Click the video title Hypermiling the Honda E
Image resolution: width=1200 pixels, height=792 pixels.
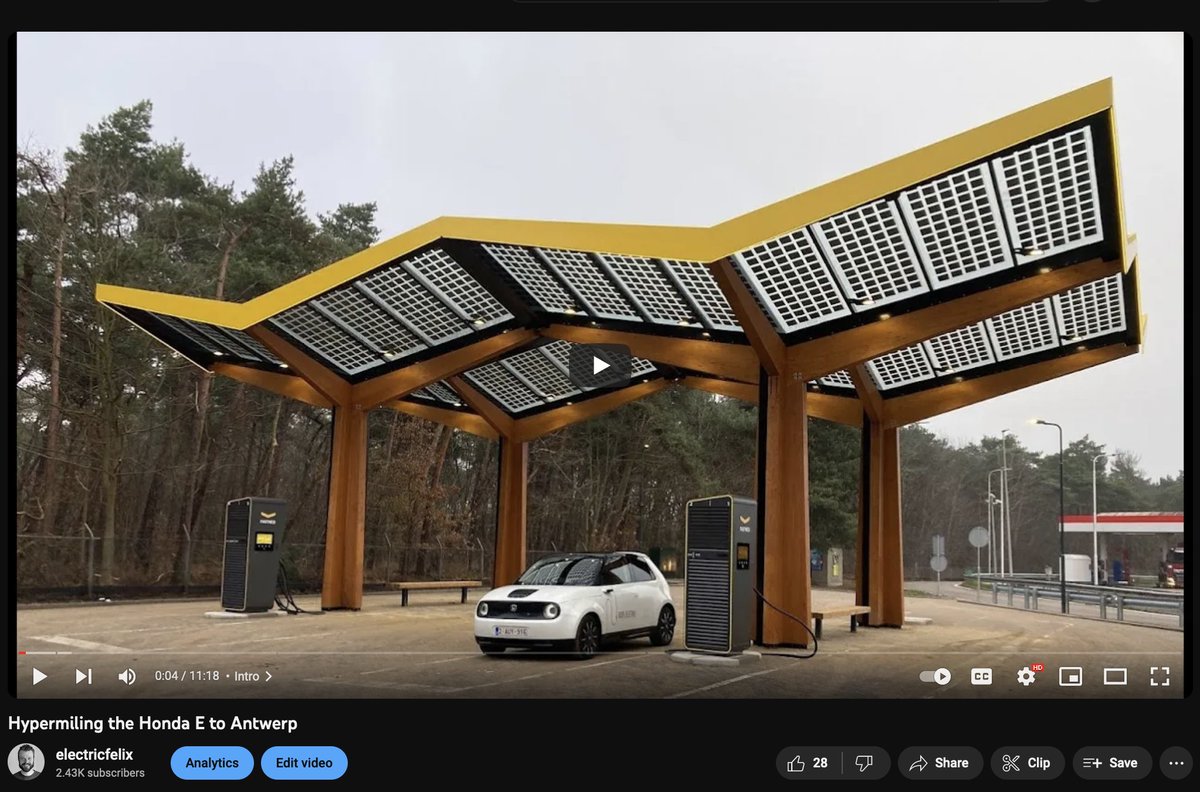[153, 723]
